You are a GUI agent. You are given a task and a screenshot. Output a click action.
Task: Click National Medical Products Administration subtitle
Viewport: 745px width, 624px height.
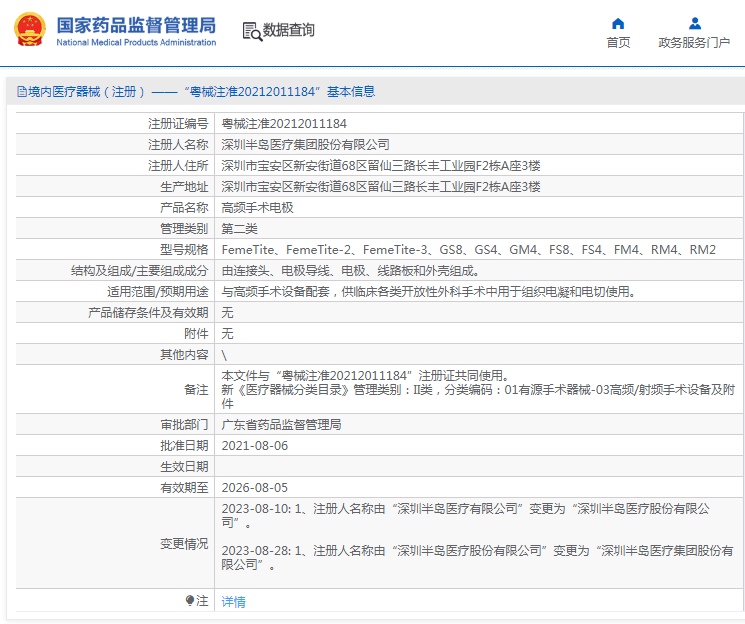136,42
